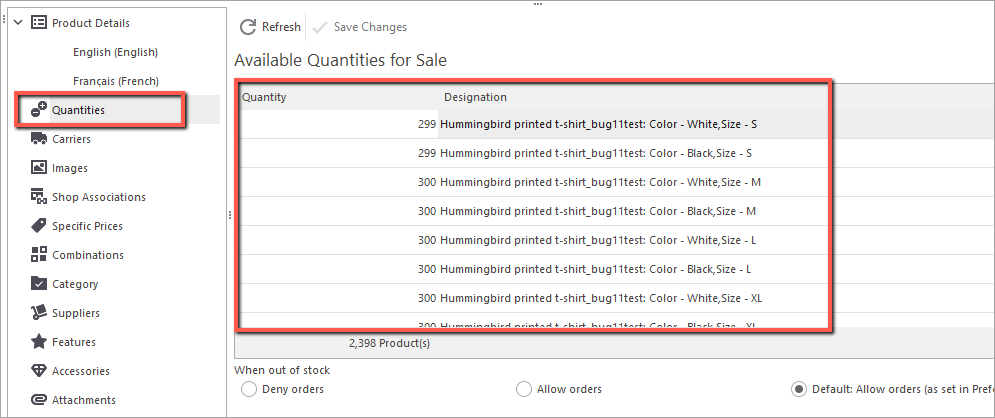Click the Combinations grid icon
995x418 pixels.
click(39, 255)
